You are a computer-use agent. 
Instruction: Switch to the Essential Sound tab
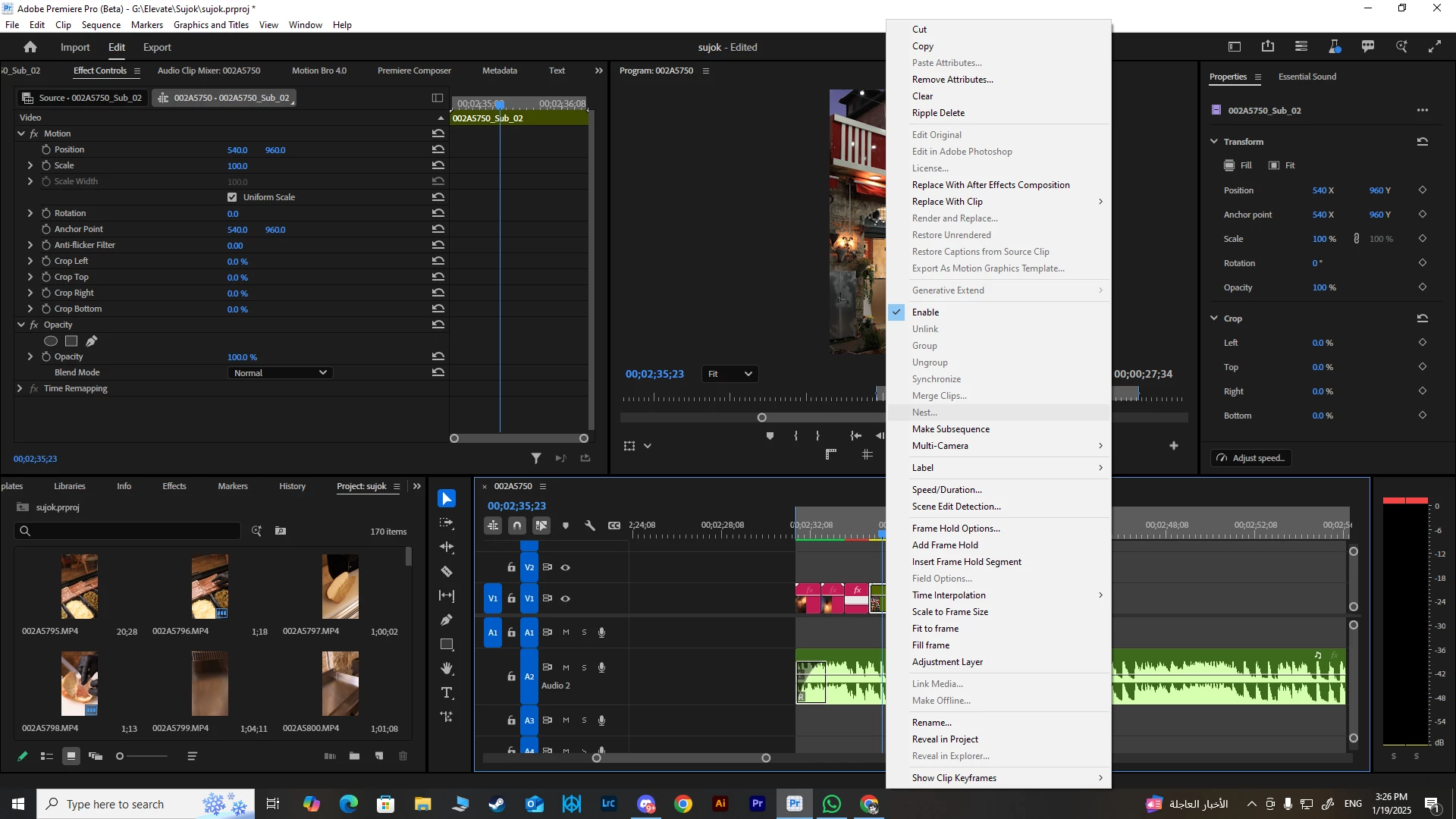[1307, 77]
